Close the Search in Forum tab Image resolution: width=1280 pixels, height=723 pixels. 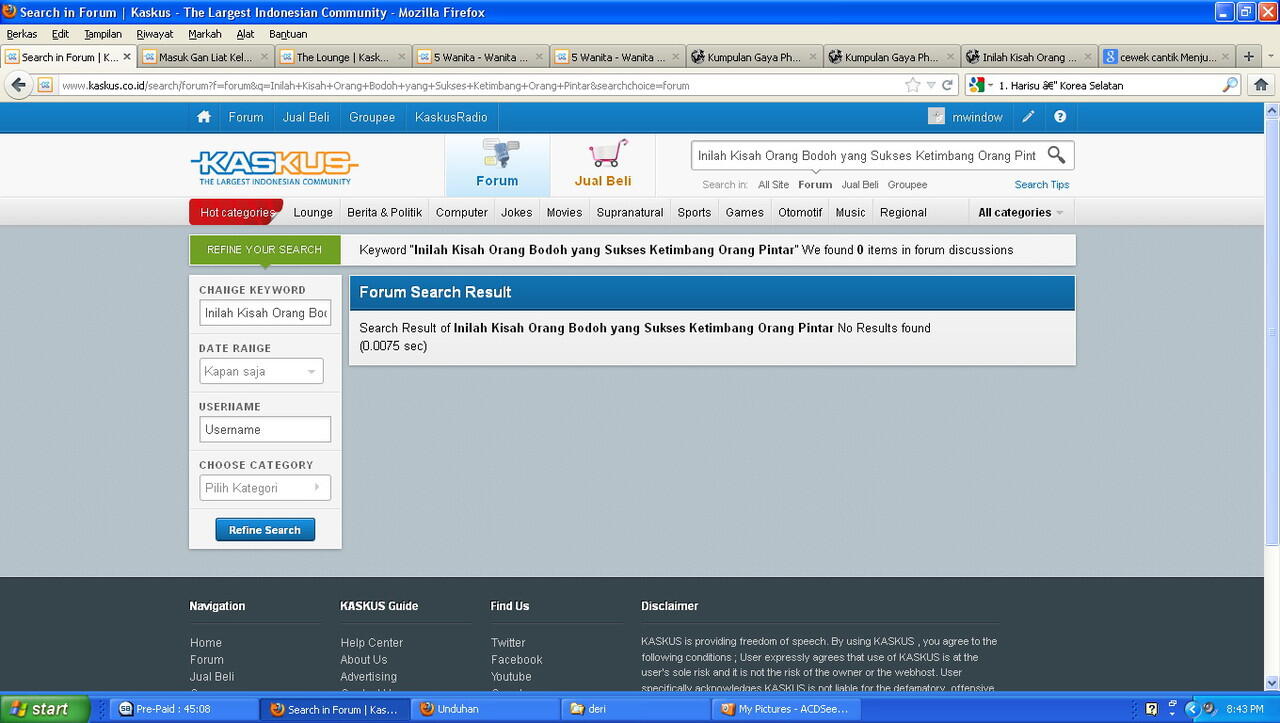[127, 57]
